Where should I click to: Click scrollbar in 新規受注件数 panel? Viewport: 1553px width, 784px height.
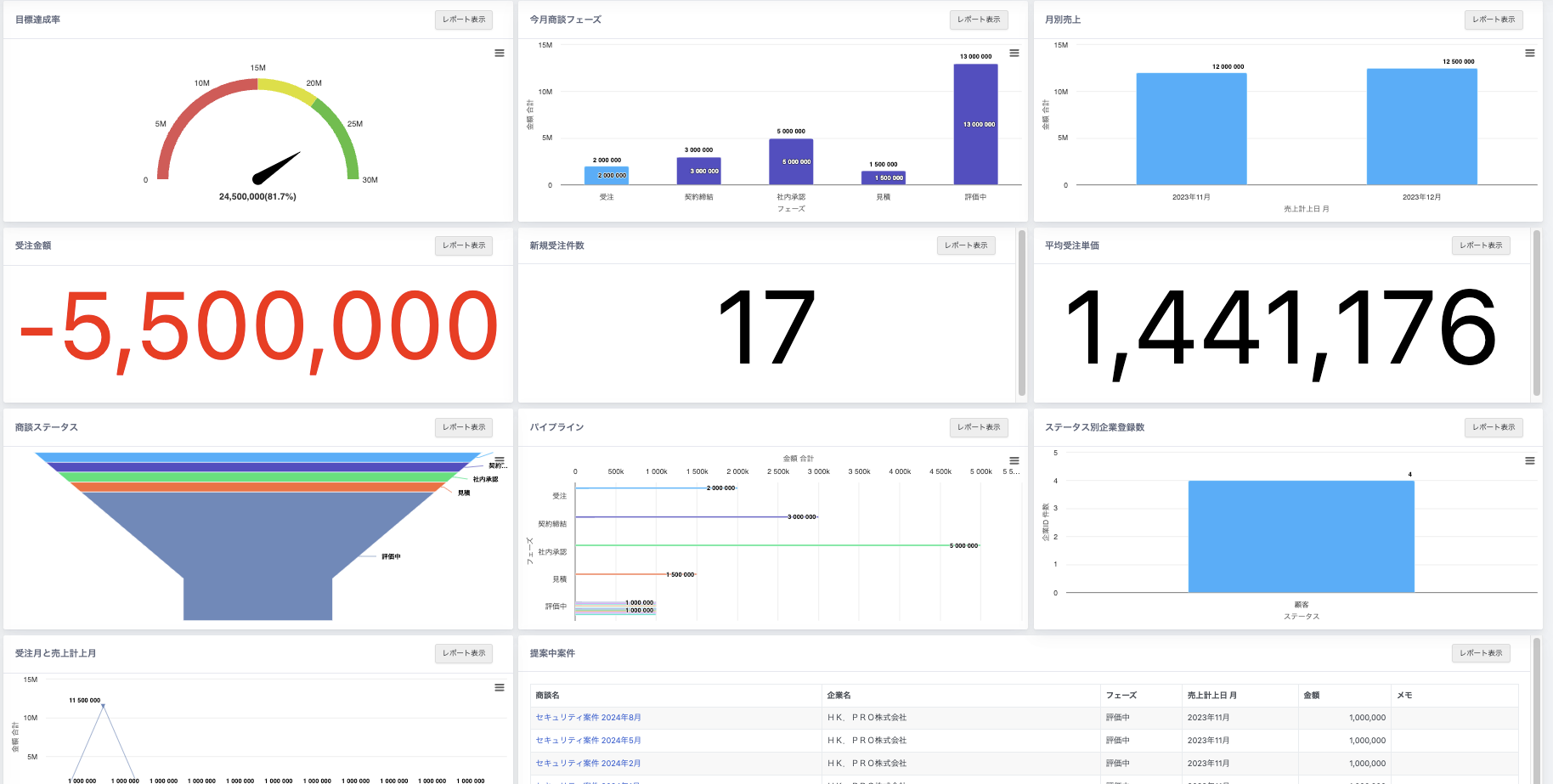click(1021, 313)
